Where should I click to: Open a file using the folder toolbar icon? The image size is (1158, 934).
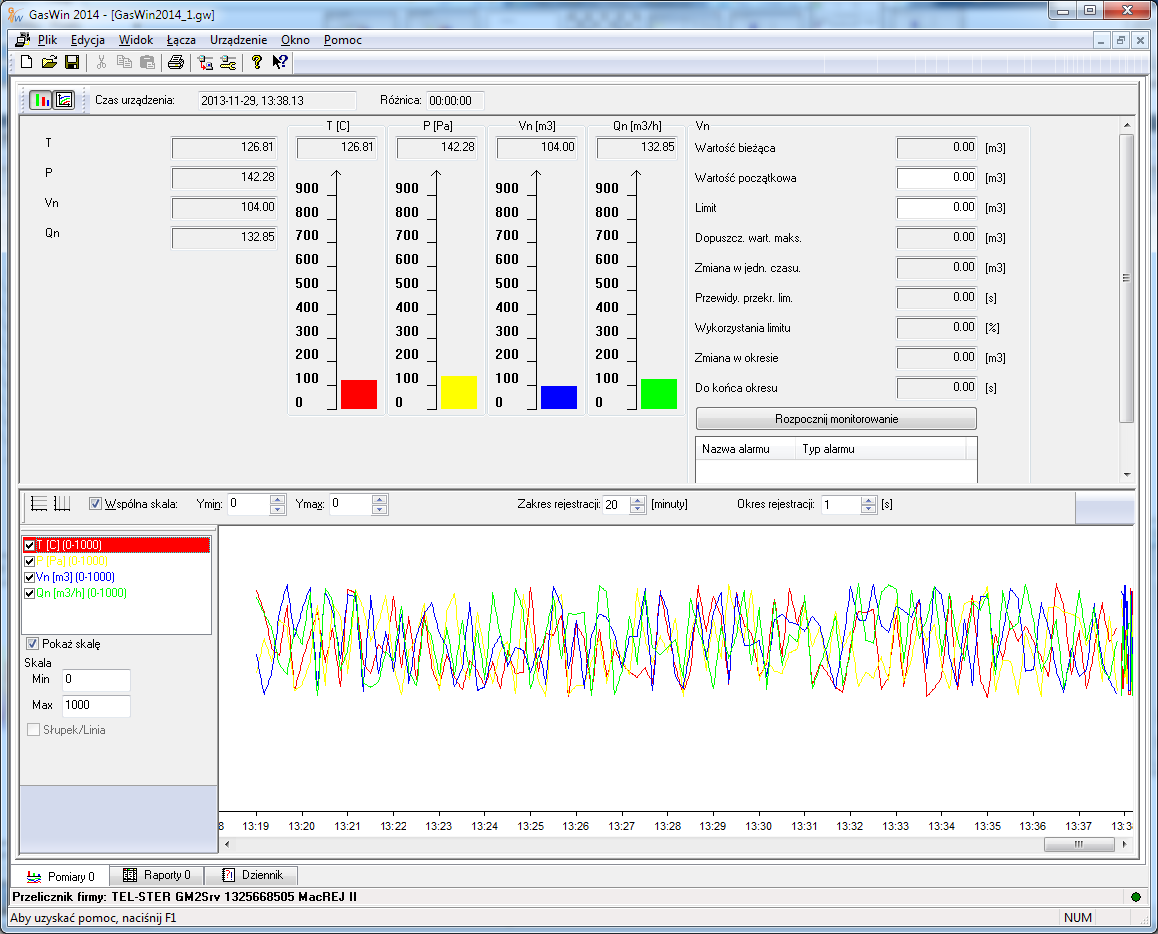(x=49, y=62)
